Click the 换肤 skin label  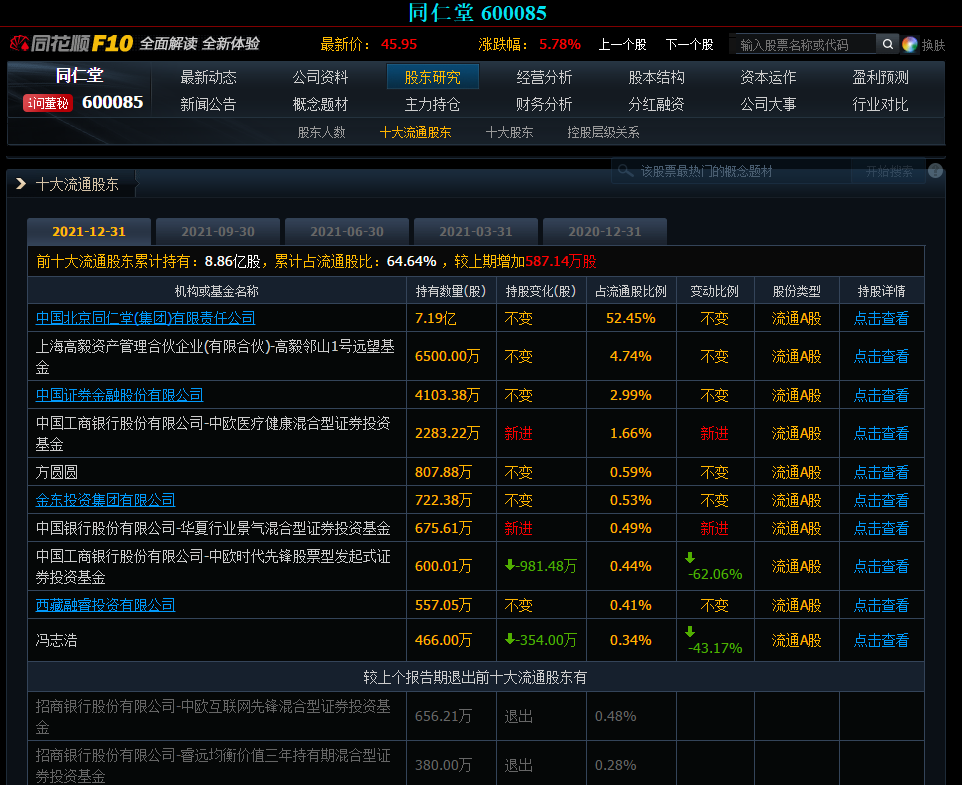(933, 45)
